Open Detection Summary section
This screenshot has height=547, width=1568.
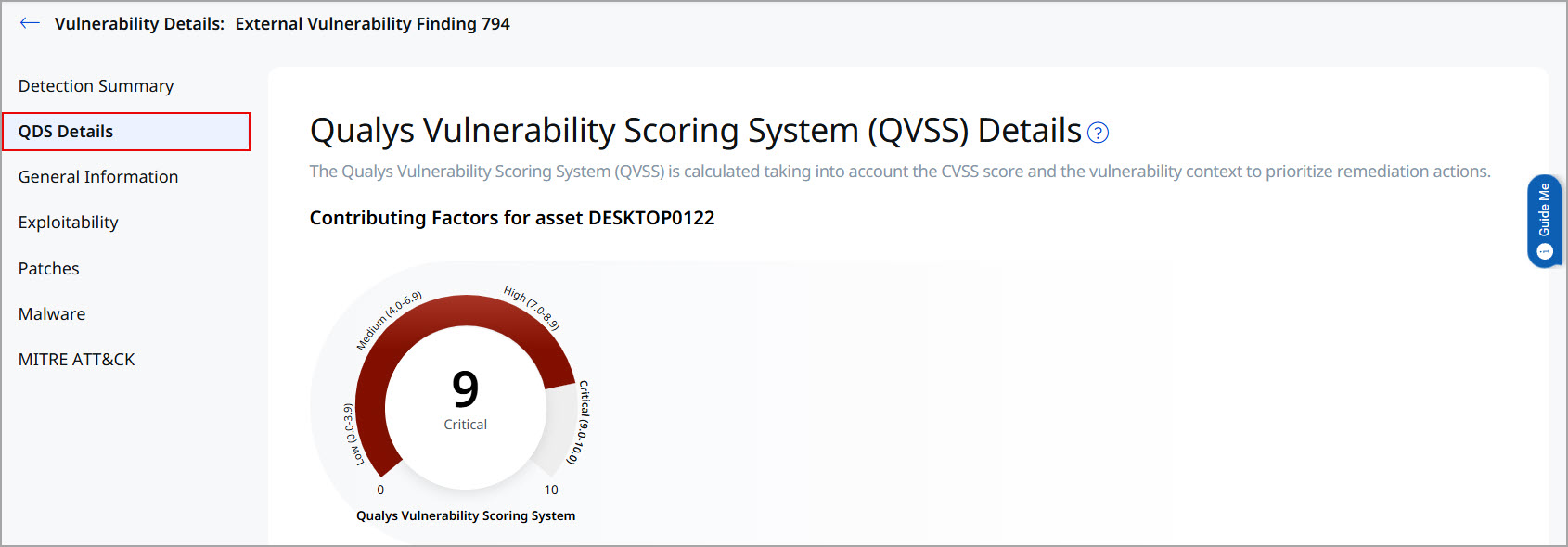(96, 86)
